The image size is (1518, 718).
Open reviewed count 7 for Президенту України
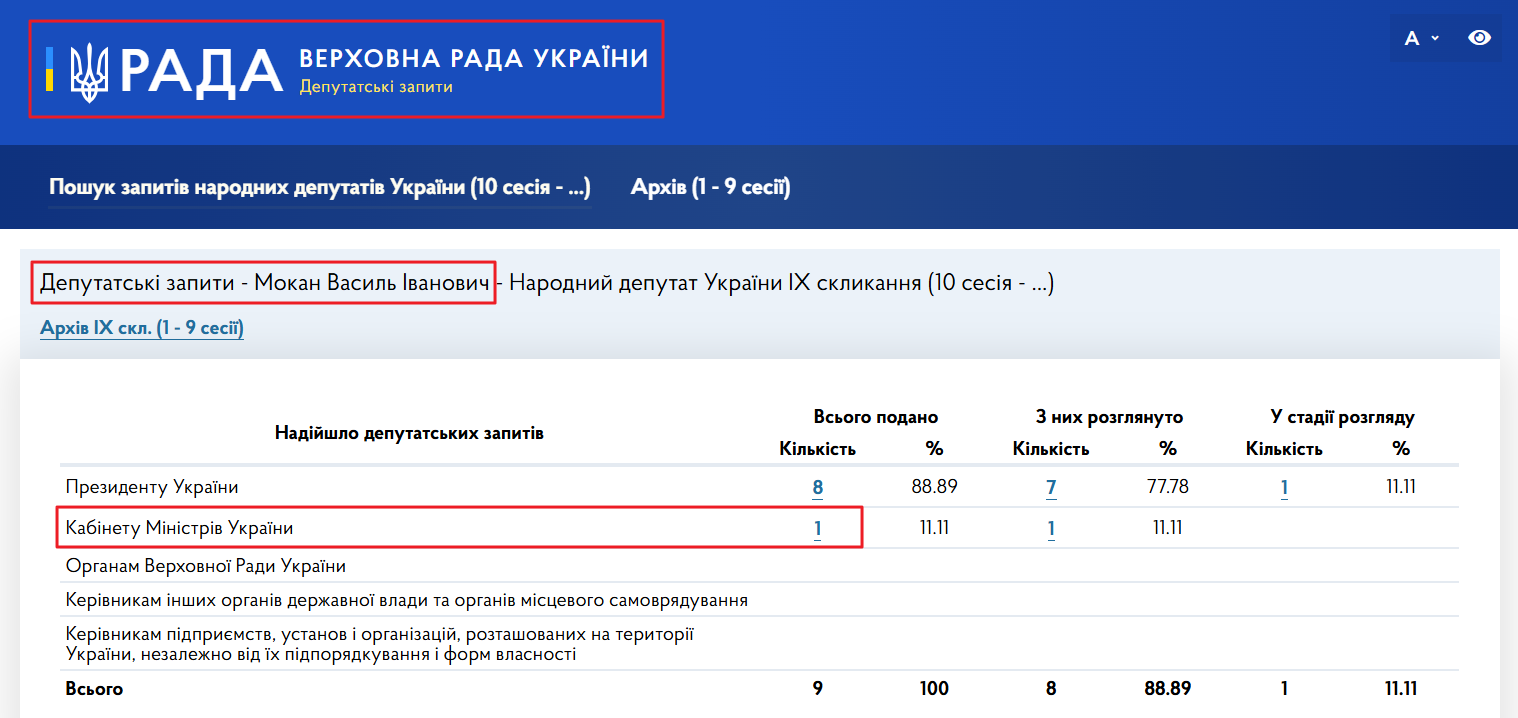1051,488
